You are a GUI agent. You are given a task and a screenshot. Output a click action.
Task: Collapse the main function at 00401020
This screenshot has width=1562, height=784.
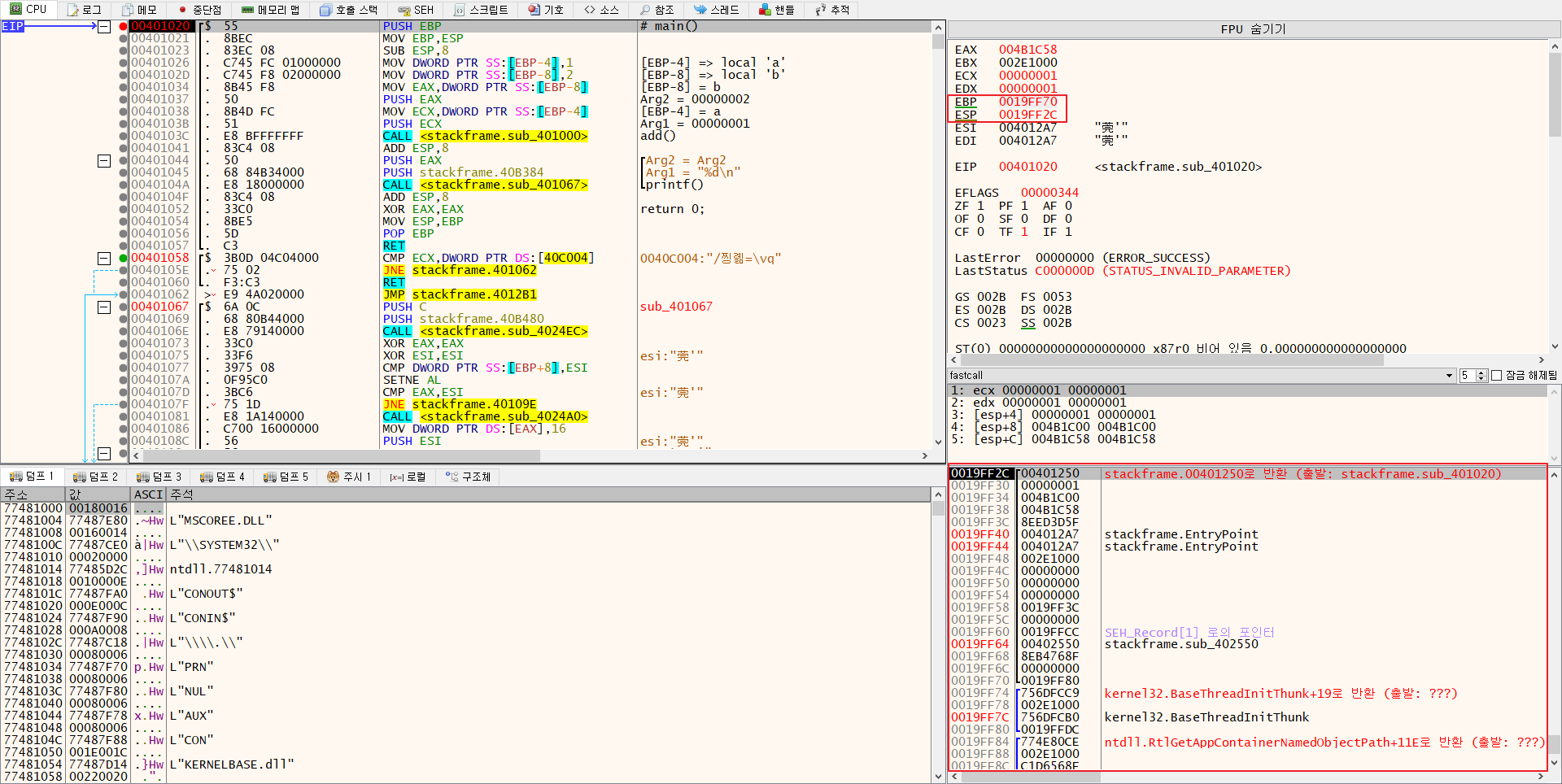(x=104, y=26)
